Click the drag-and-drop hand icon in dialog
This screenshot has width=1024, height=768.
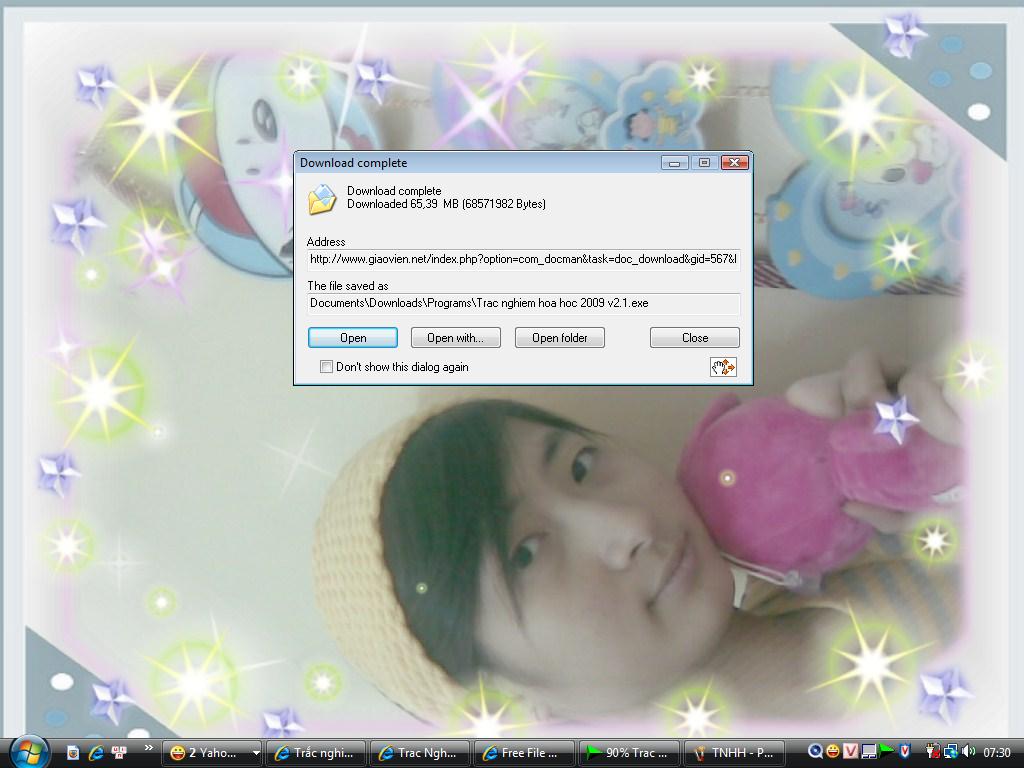[723, 367]
